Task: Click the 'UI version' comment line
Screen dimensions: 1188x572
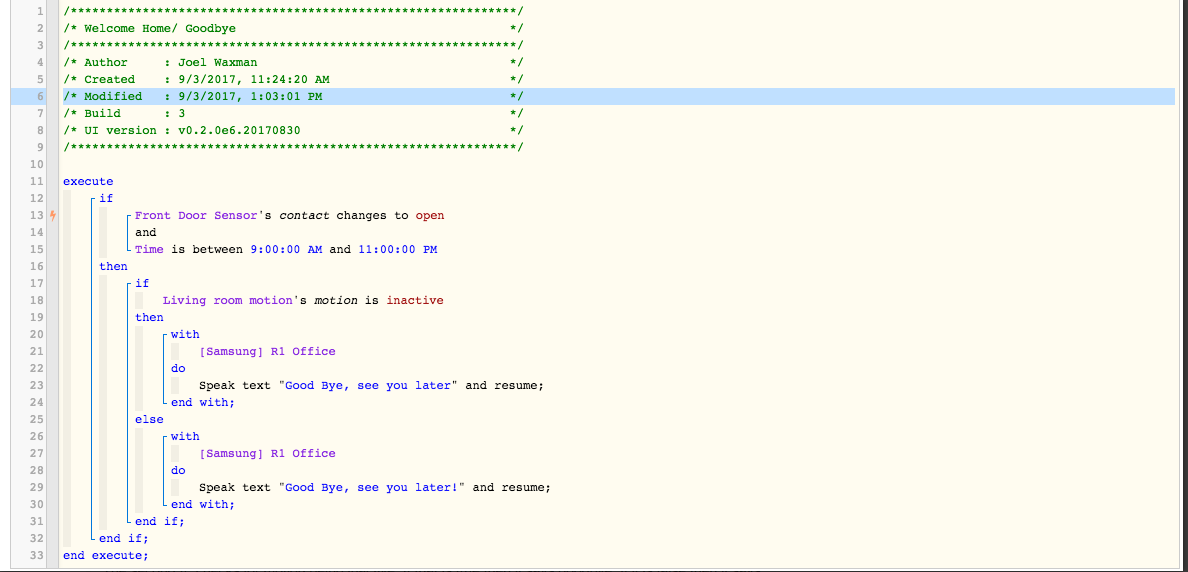Action: pos(294,130)
